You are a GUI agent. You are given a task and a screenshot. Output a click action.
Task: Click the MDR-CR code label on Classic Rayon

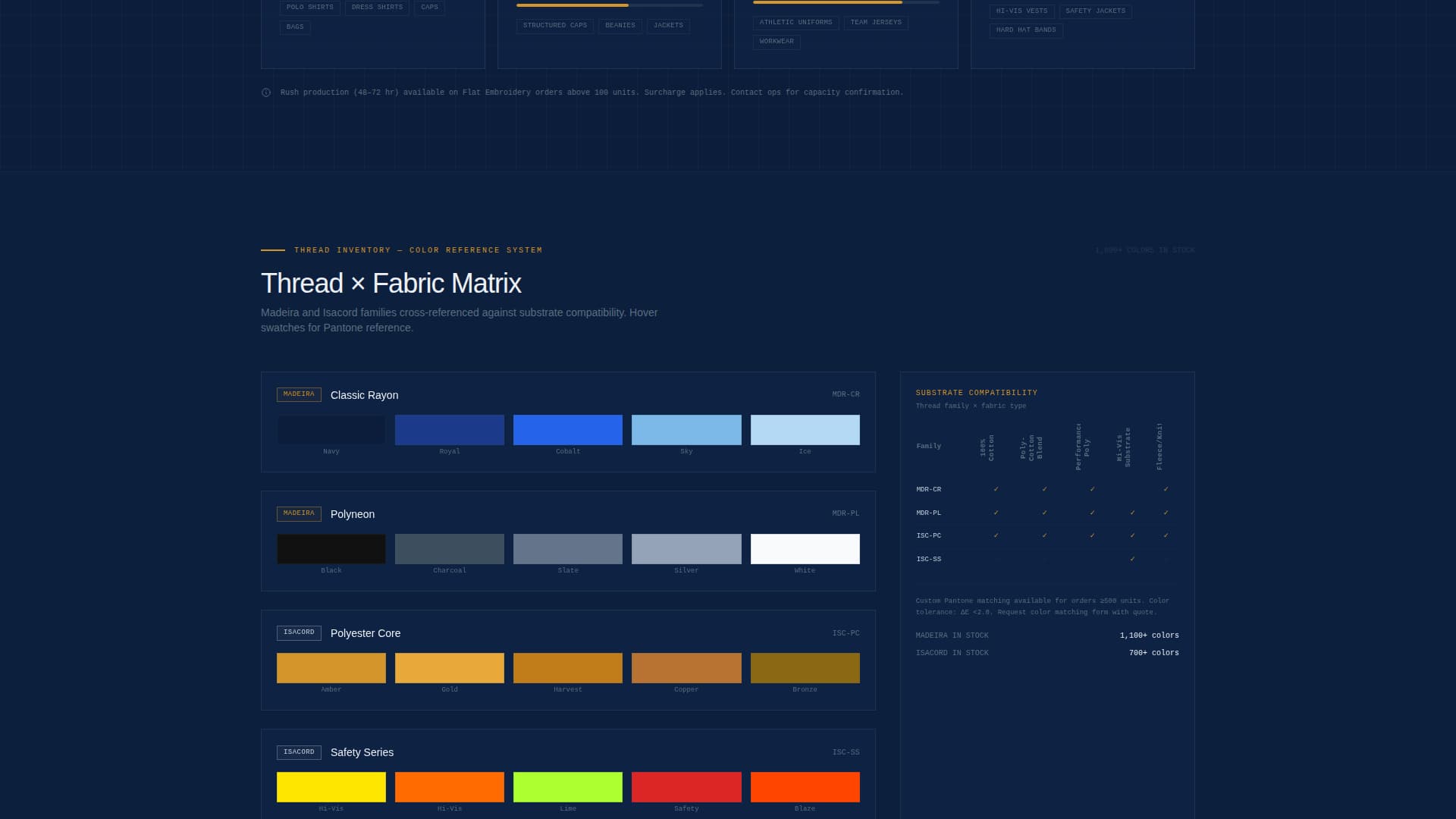846,394
